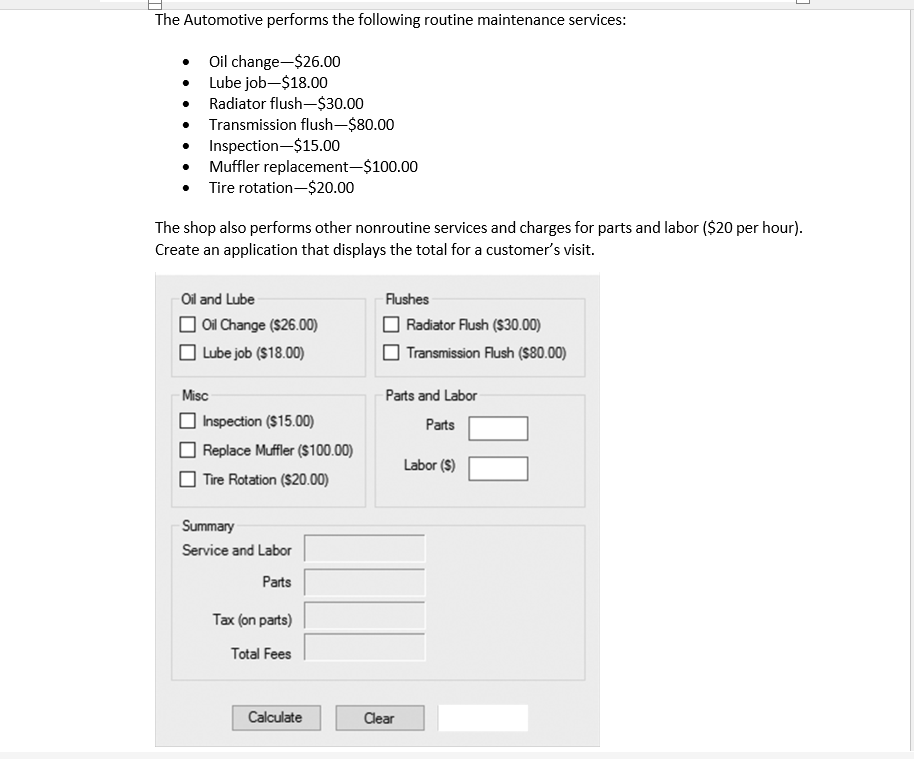Click the blank white box beside Clear
Screen dimensions: 914x759
click(483, 718)
